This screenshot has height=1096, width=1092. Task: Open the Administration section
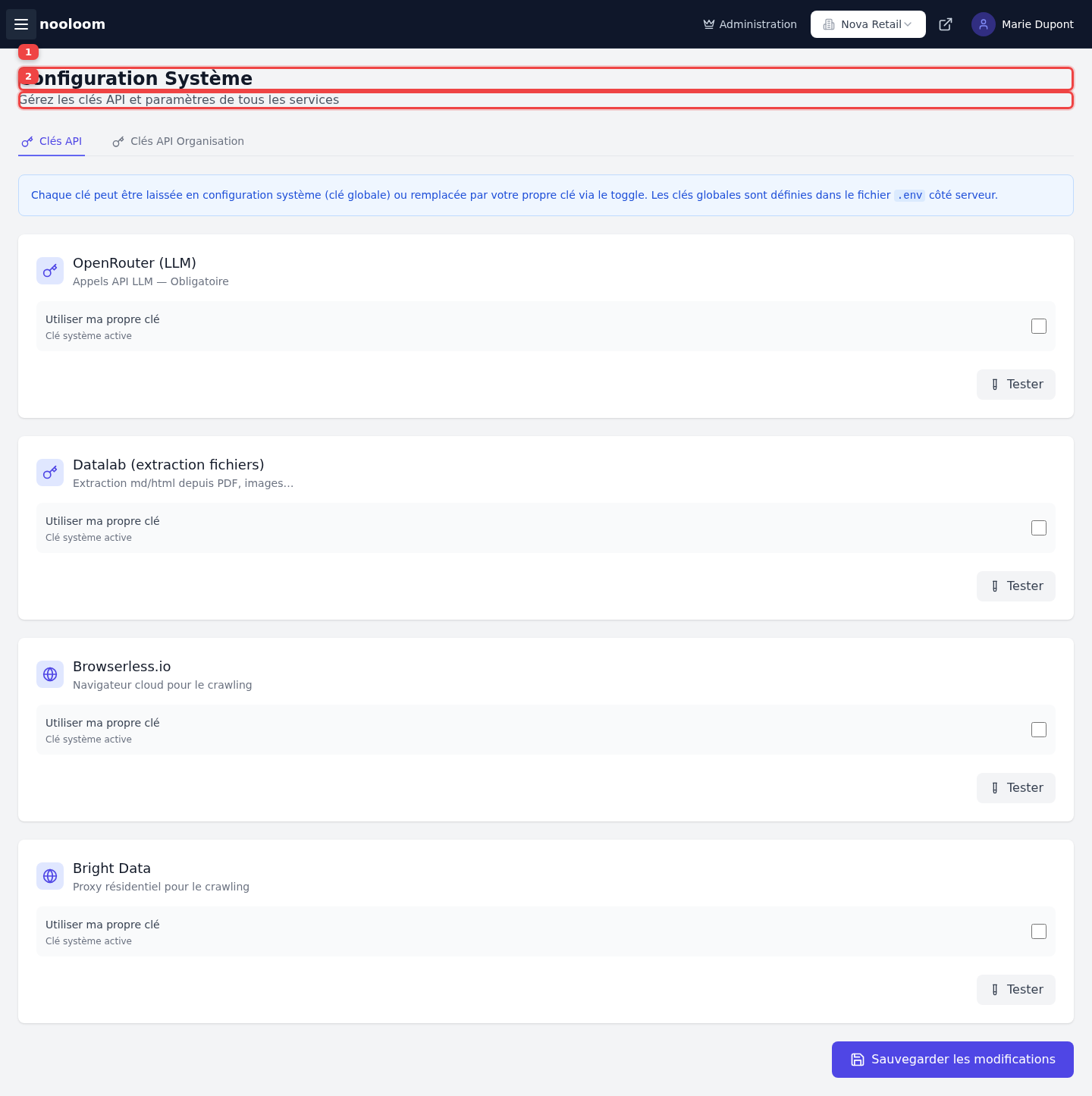pyautogui.click(x=750, y=24)
